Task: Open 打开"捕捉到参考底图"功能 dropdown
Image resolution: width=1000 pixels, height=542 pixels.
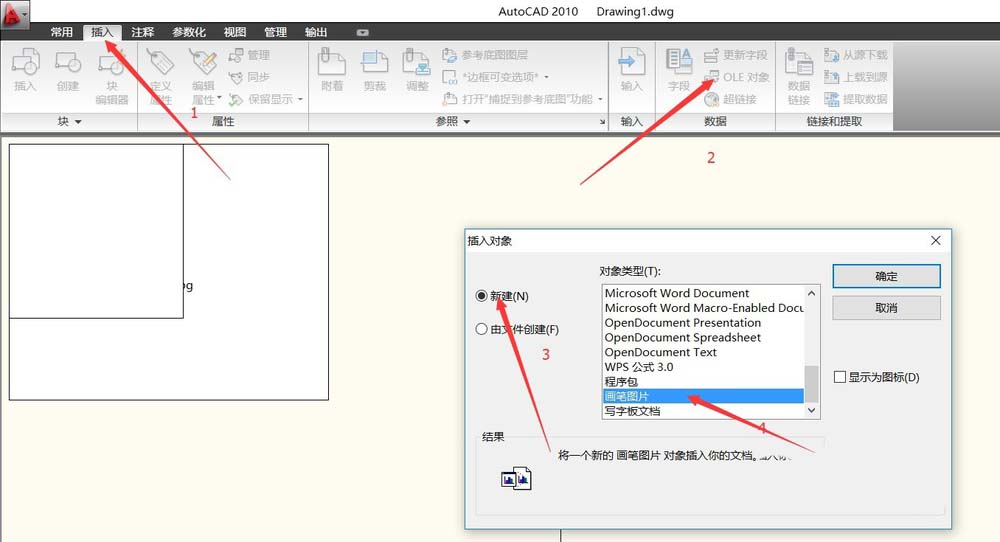Action: click(x=600, y=99)
